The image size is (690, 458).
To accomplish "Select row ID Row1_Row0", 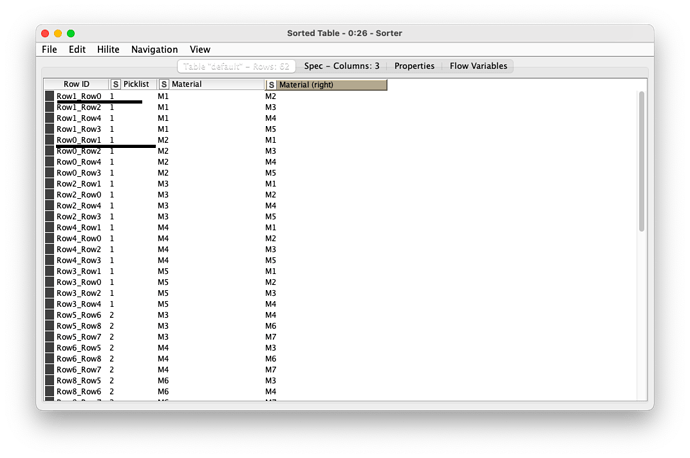I will (x=79, y=96).
